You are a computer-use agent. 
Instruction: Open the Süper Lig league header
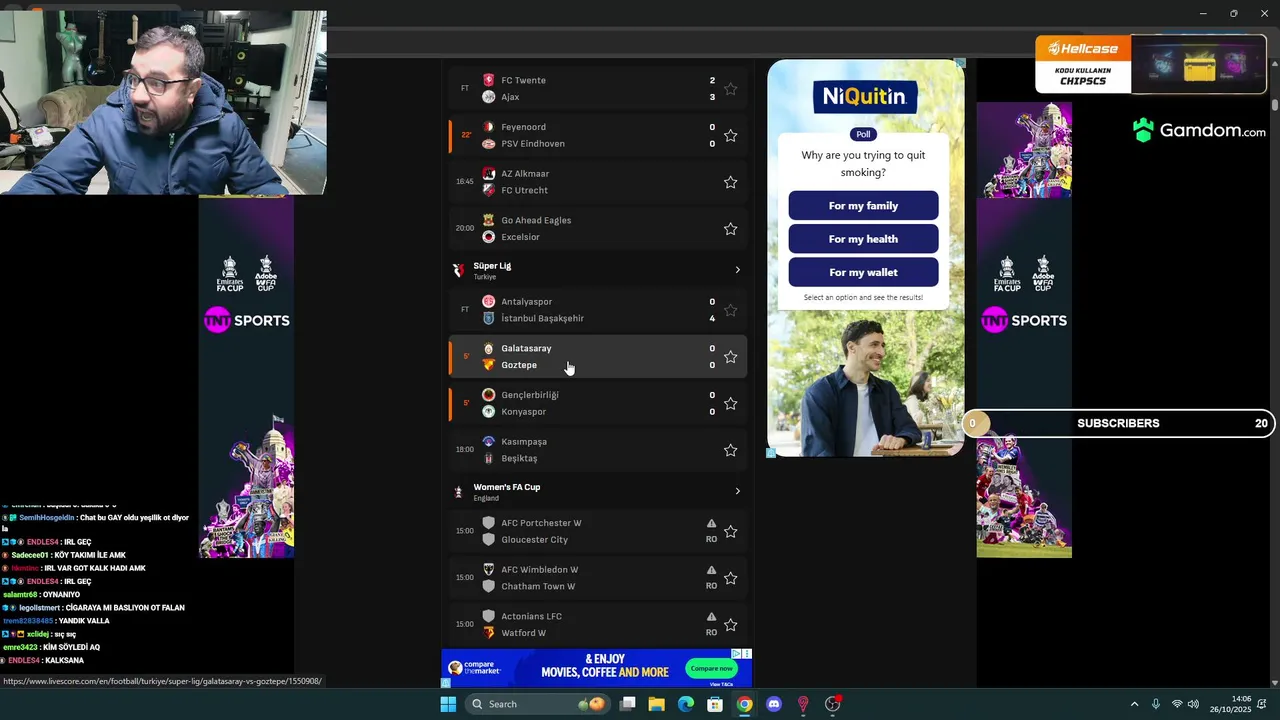[598, 270]
